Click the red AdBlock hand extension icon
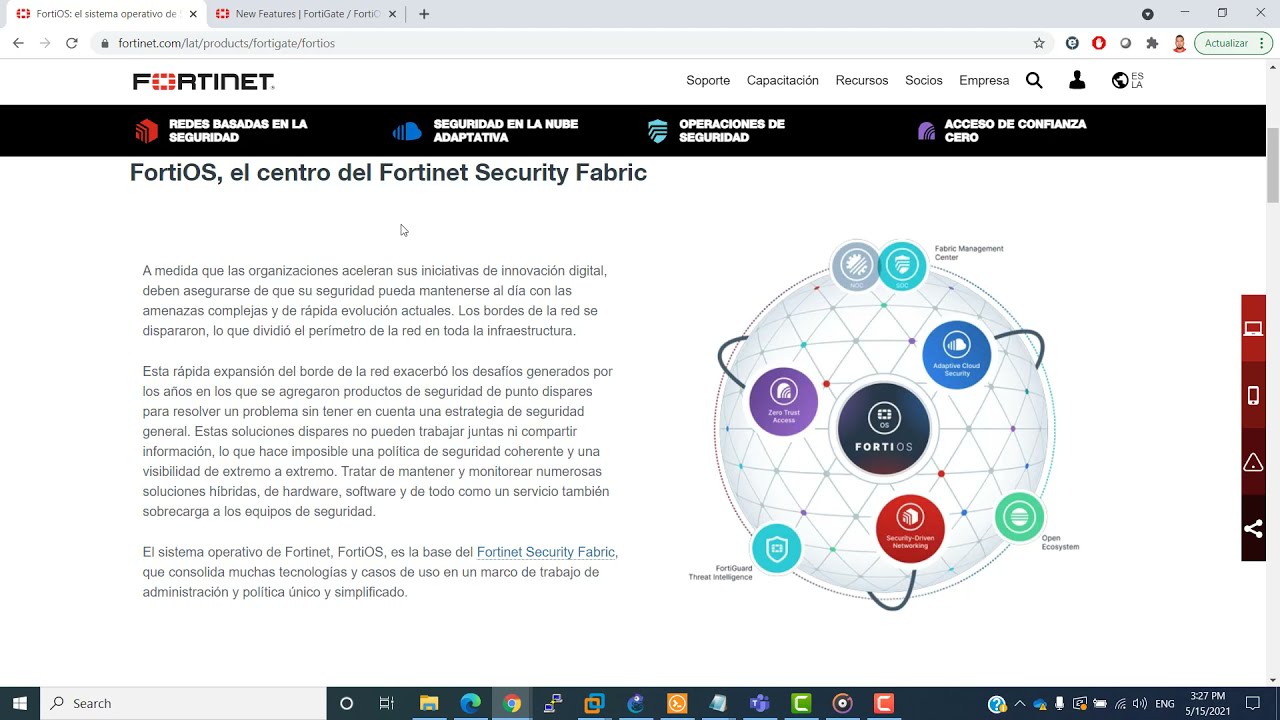 1099,43
